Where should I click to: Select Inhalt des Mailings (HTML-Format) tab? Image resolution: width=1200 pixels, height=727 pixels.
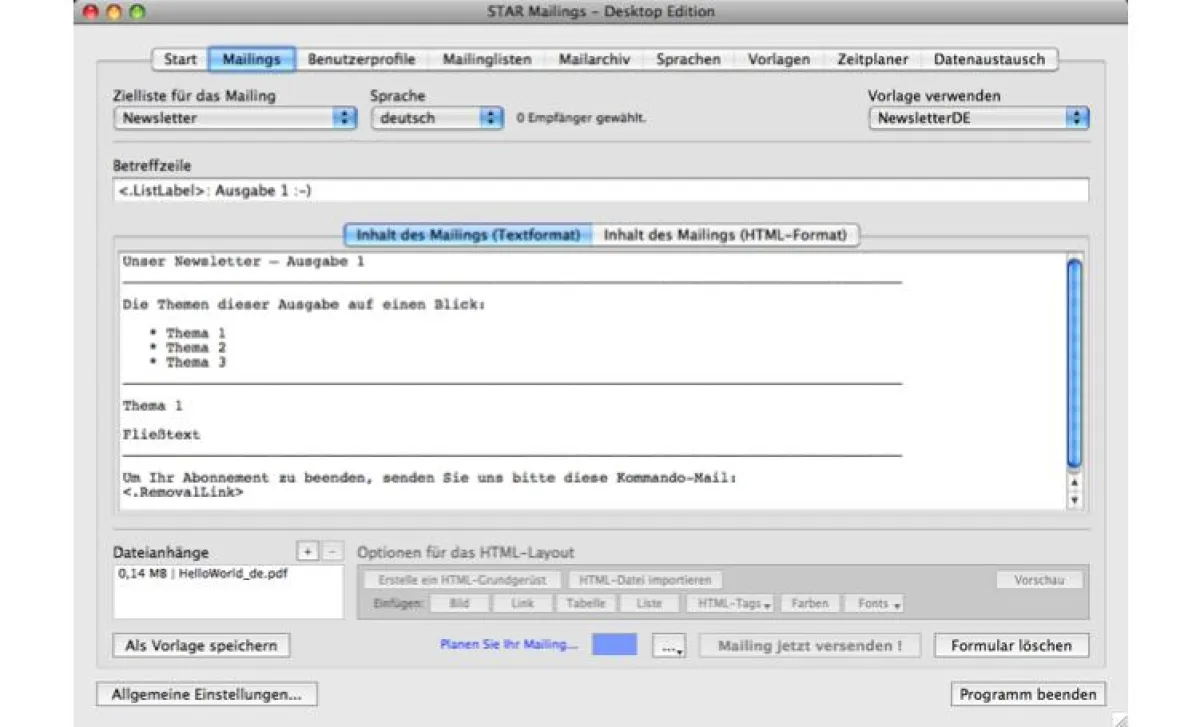point(725,235)
